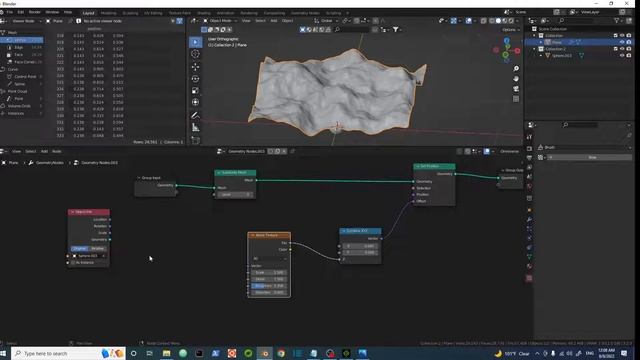
Task: Click the viewport zoom magnifier icon
Action: pos(516,69)
